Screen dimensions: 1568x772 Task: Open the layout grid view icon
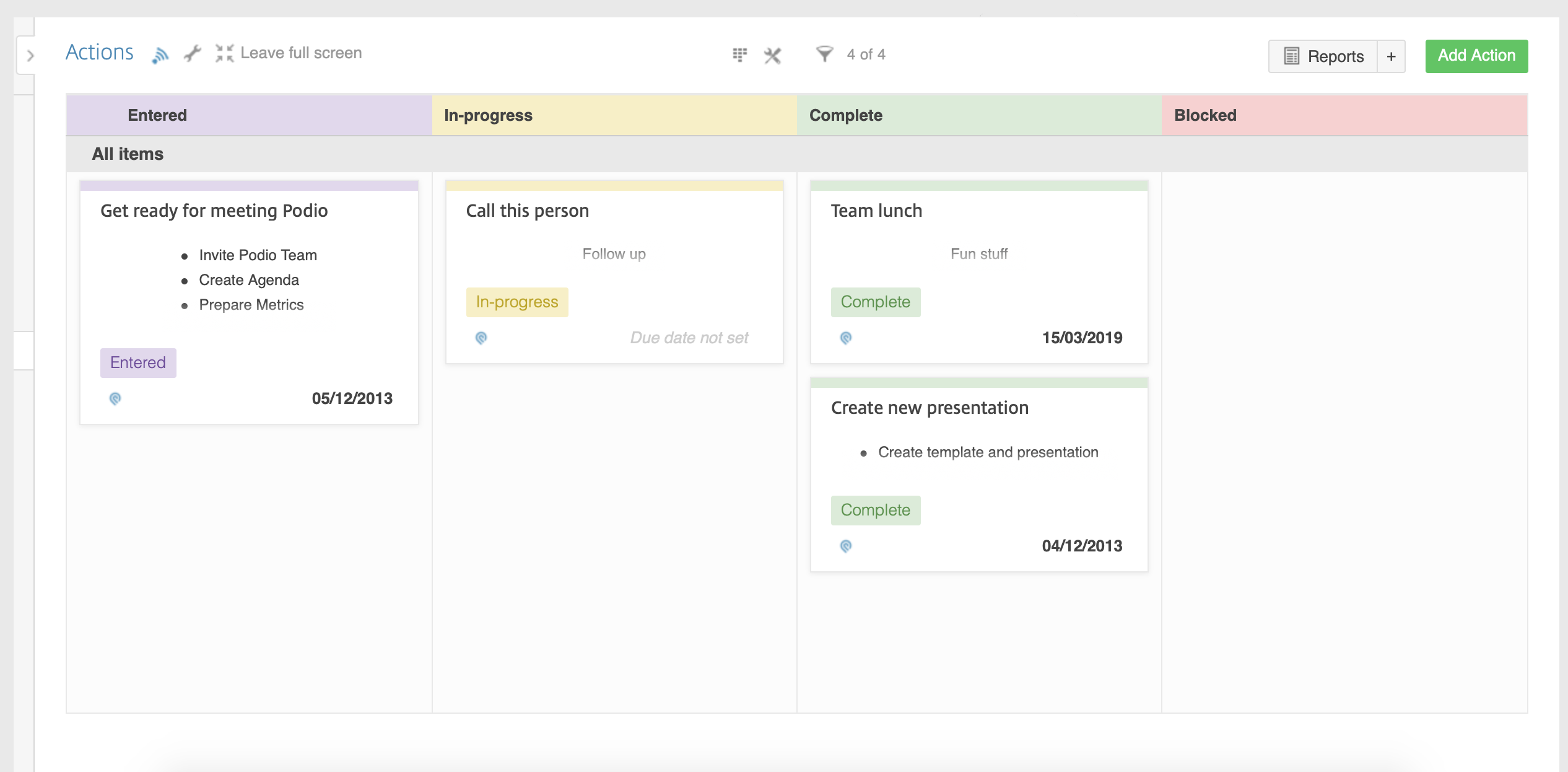click(x=739, y=55)
